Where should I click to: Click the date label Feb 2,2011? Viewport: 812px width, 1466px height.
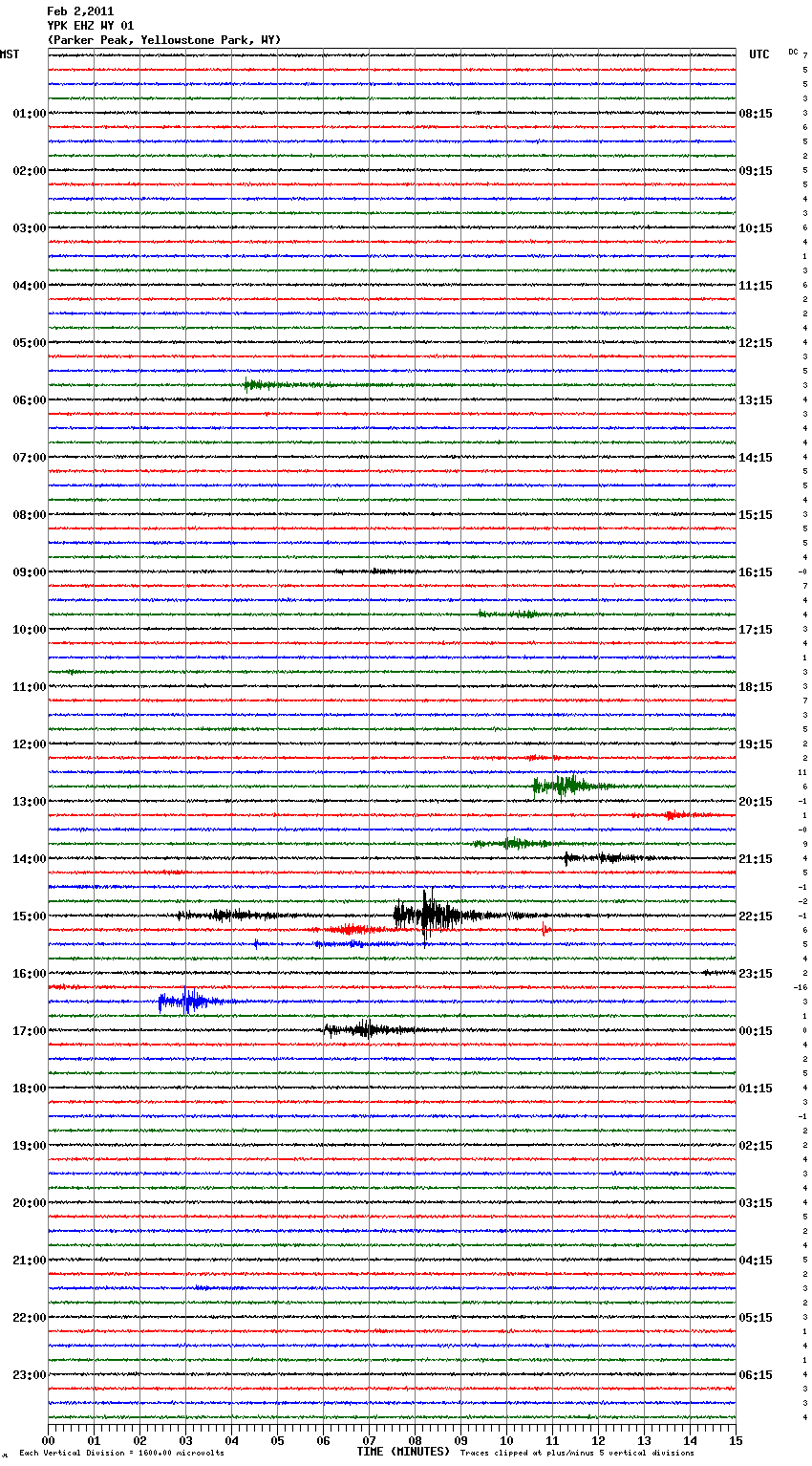80,11
